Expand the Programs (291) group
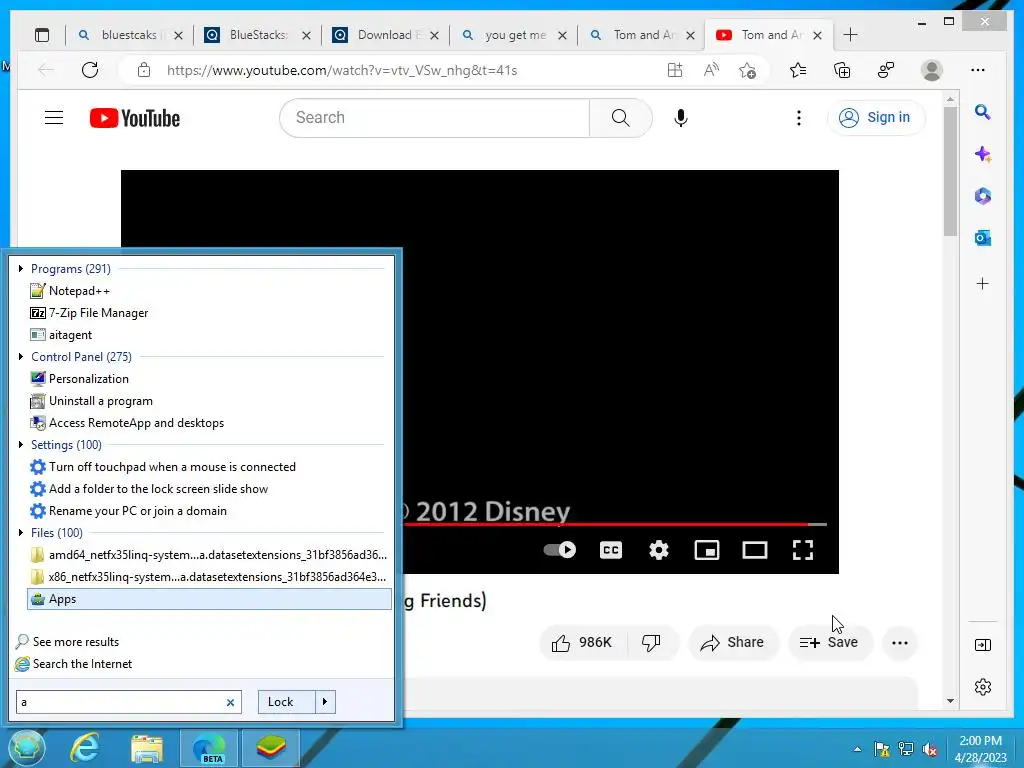 (x=22, y=268)
